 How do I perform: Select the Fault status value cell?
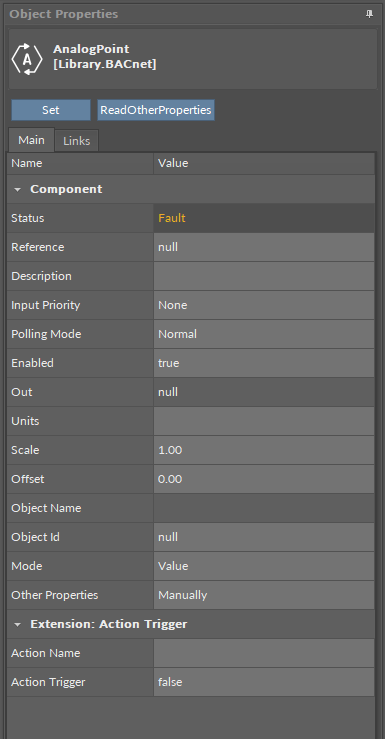pos(264,218)
